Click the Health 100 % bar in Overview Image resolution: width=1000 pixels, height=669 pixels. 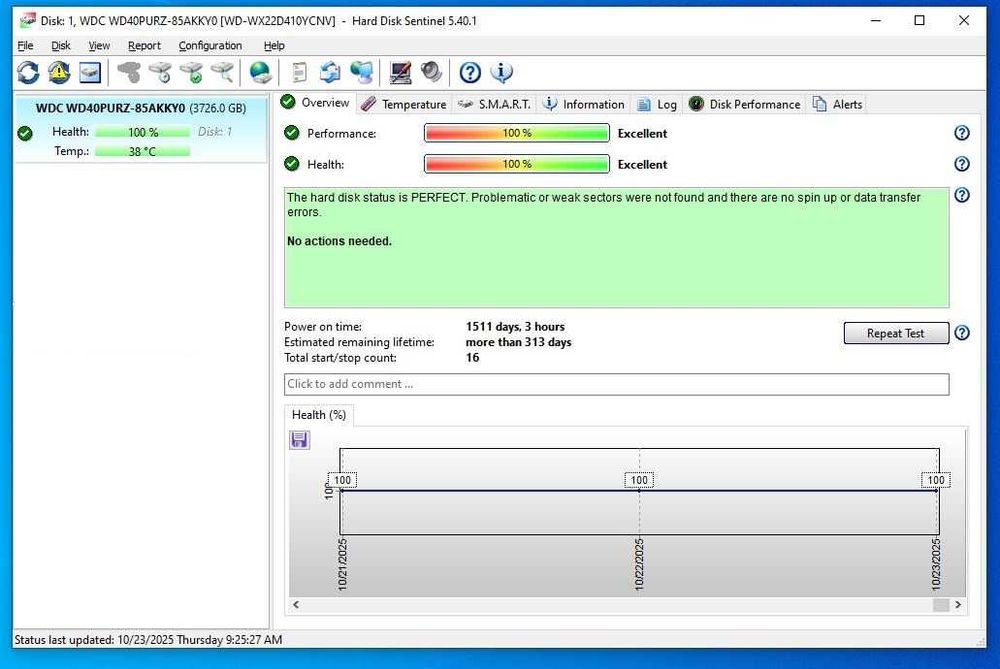(x=517, y=164)
